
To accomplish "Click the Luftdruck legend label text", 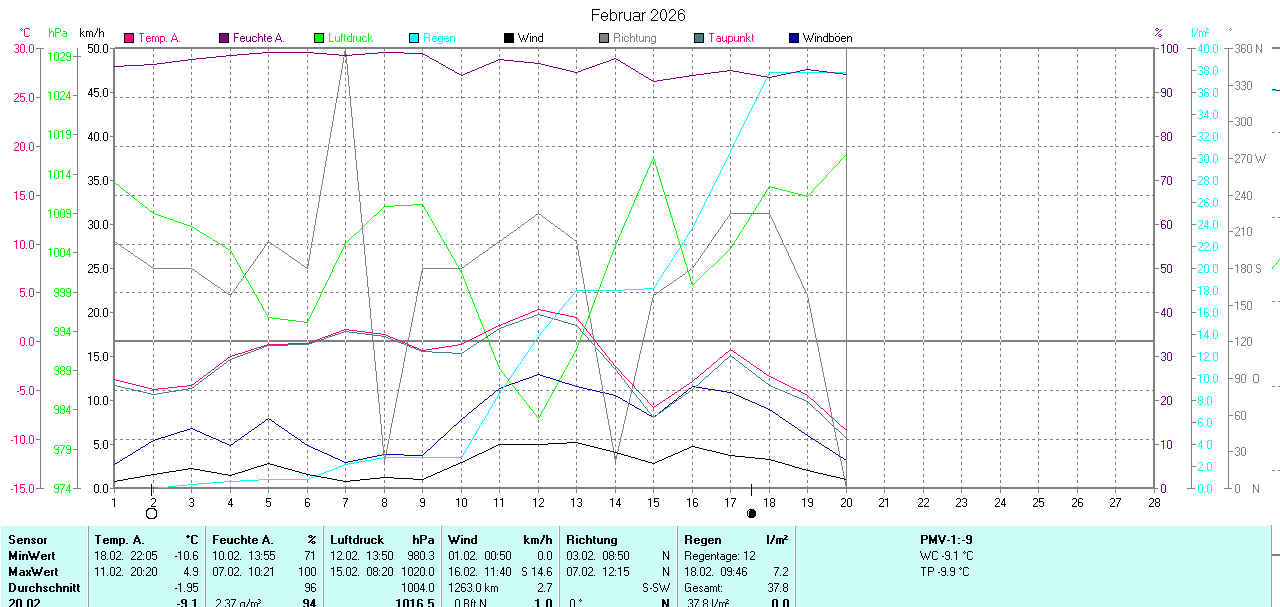I will [350, 38].
